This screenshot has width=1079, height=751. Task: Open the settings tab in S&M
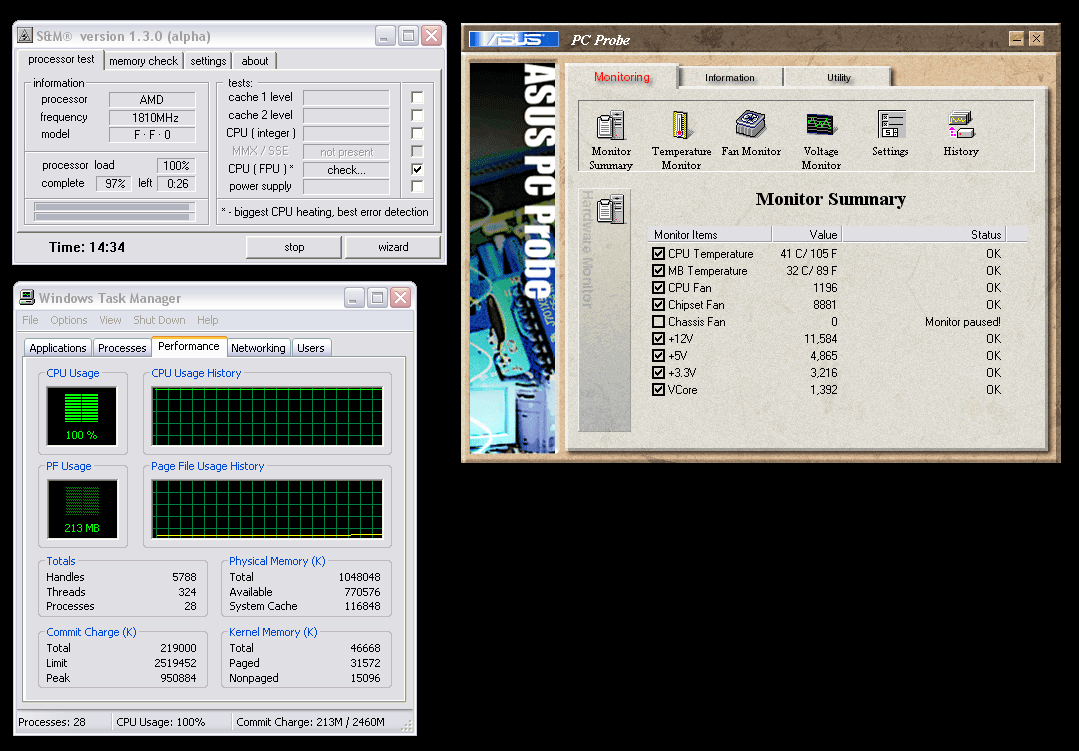point(208,61)
